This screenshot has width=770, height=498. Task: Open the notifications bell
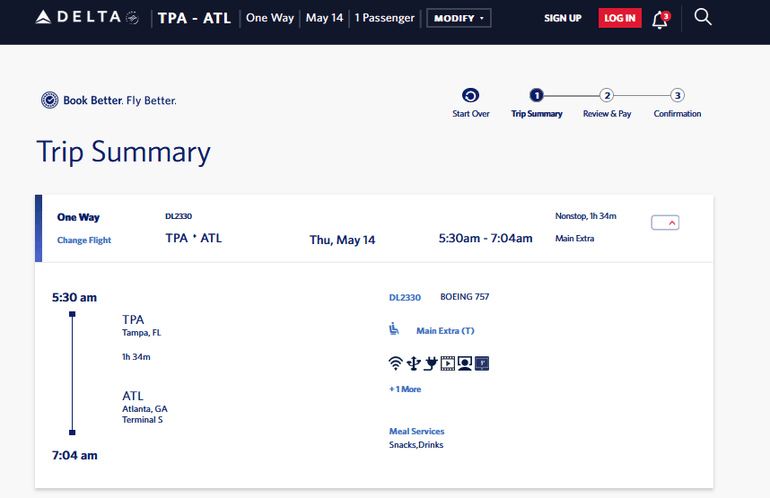660,19
